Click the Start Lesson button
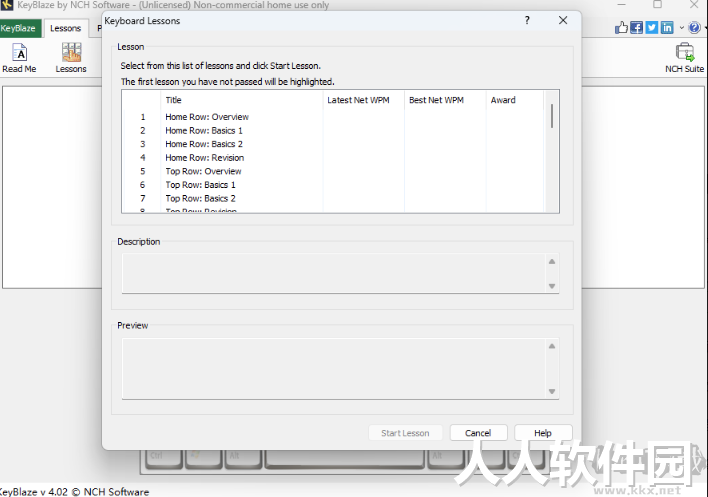The height and width of the screenshot is (497, 708). click(x=405, y=433)
